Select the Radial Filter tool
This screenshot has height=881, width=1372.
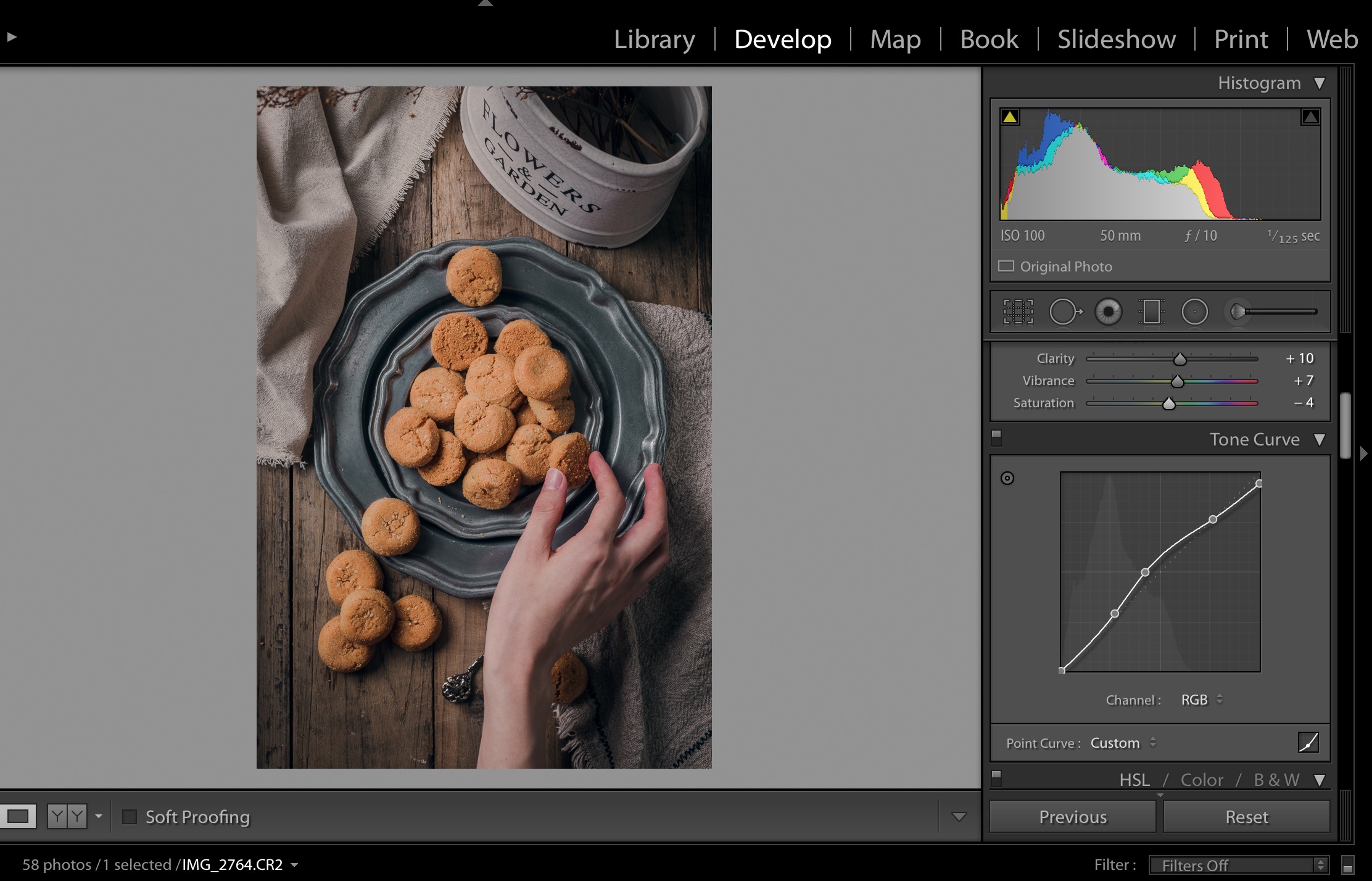1194,312
